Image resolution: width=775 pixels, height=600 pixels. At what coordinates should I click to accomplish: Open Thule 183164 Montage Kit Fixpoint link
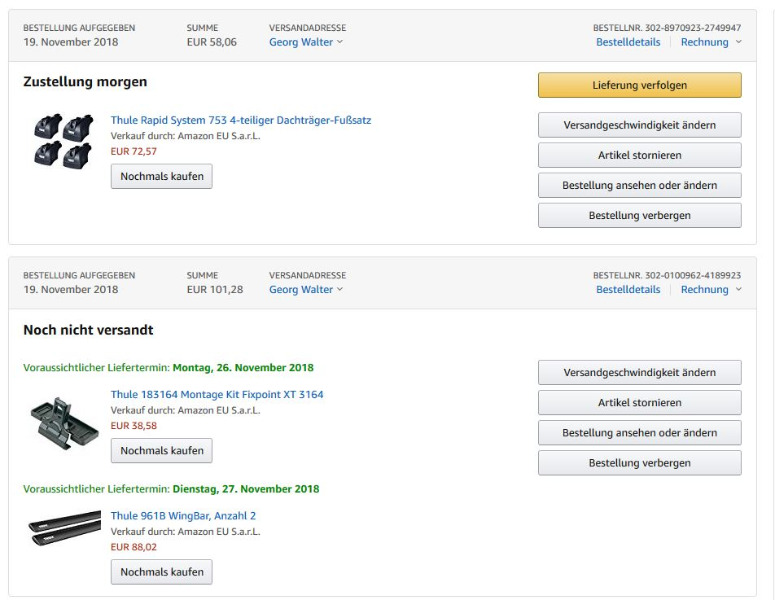(x=217, y=394)
